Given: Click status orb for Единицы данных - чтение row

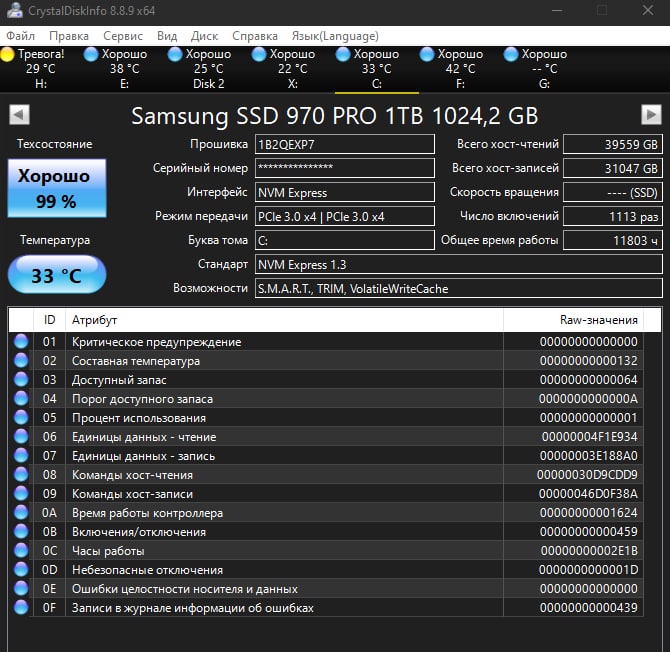Looking at the screenshot, I should (21, 436).
